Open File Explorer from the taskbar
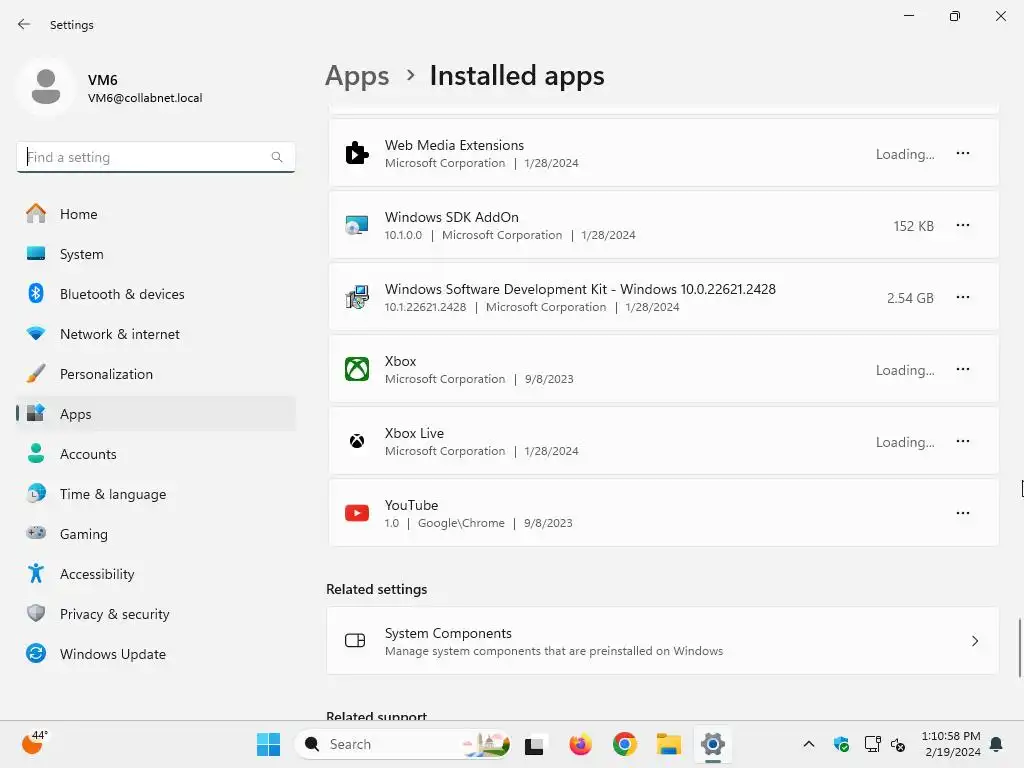1024x768 pixels. [669, 744]
